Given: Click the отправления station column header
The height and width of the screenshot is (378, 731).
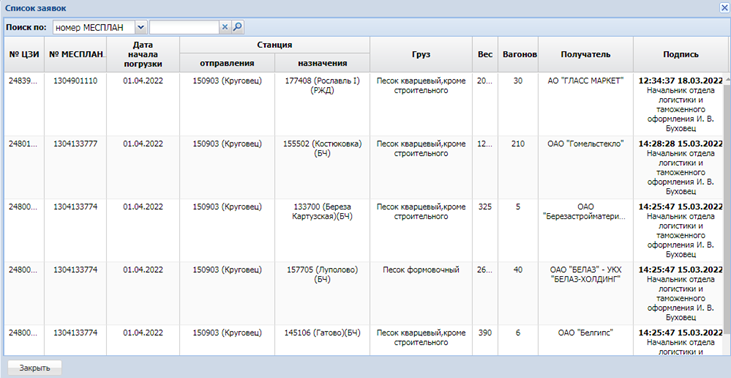Looking at the screenshot, I should tap(227, 63).
